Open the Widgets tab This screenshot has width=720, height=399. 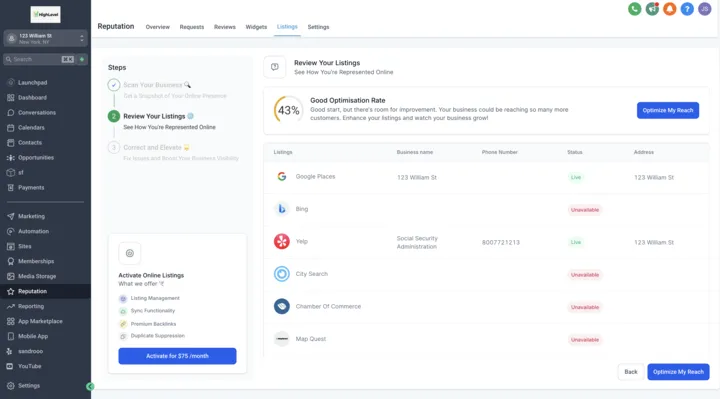tap(256, 27)
